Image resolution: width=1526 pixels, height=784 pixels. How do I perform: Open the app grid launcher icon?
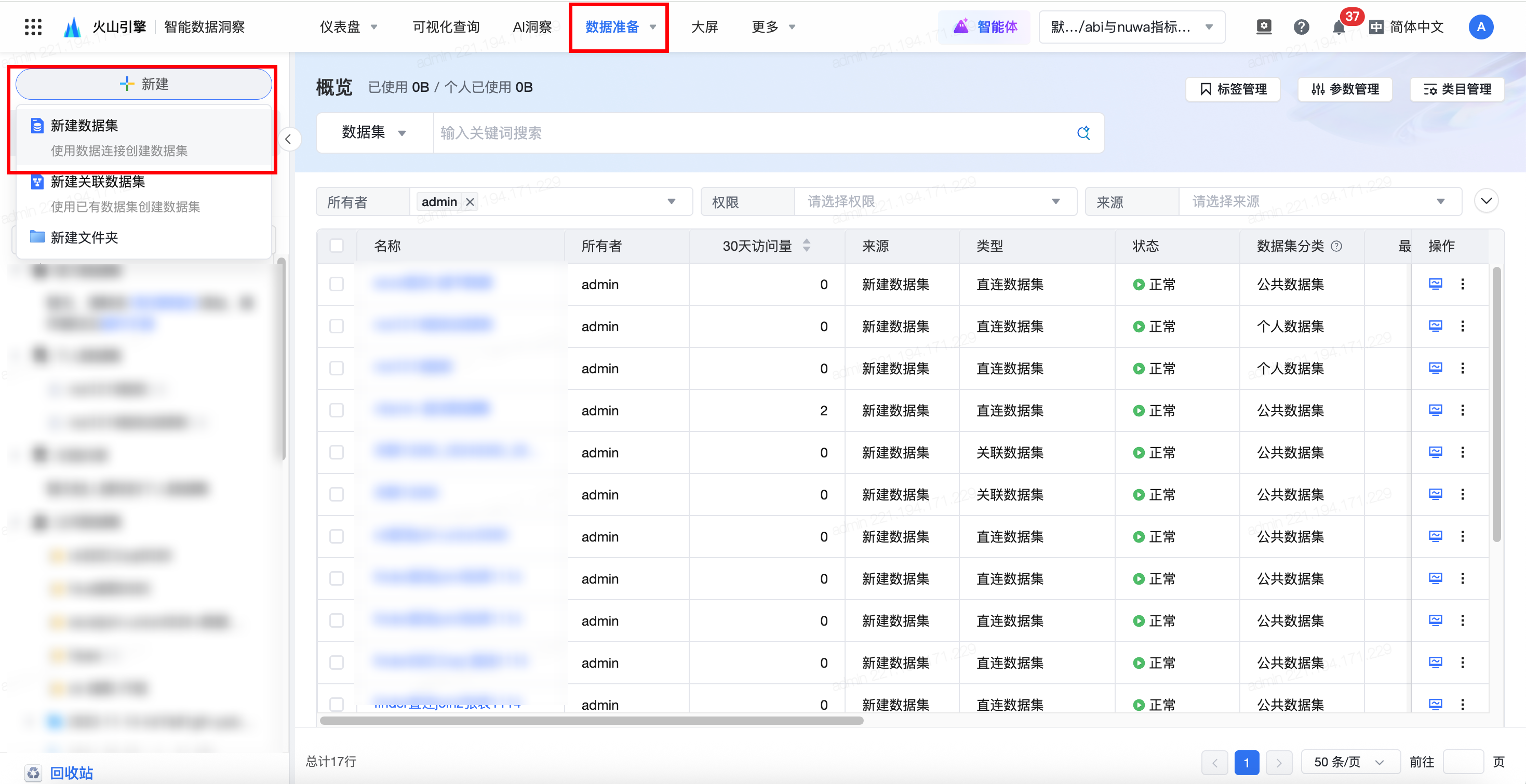[33, 26]
